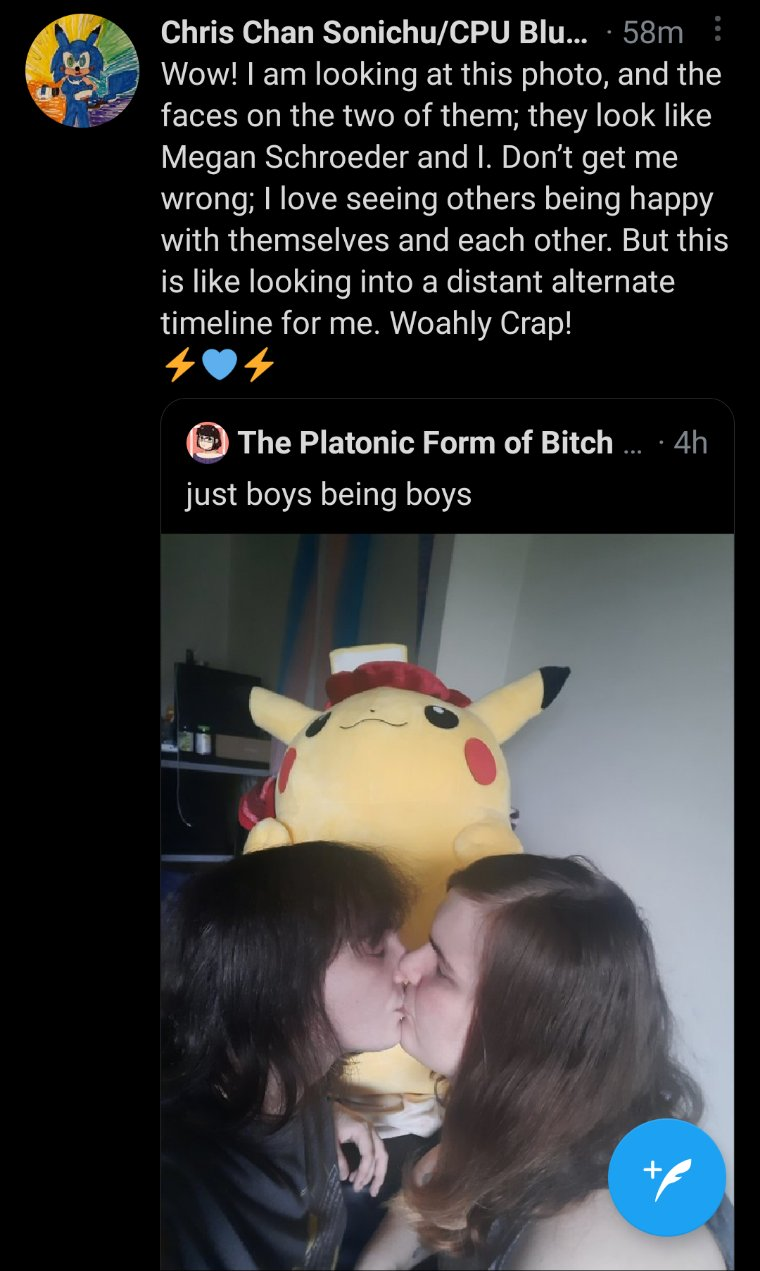Tap the tweet's opening 'Wow! I am looking' line
Viewport: 760px width, 1271px height.
coord(441,74)
